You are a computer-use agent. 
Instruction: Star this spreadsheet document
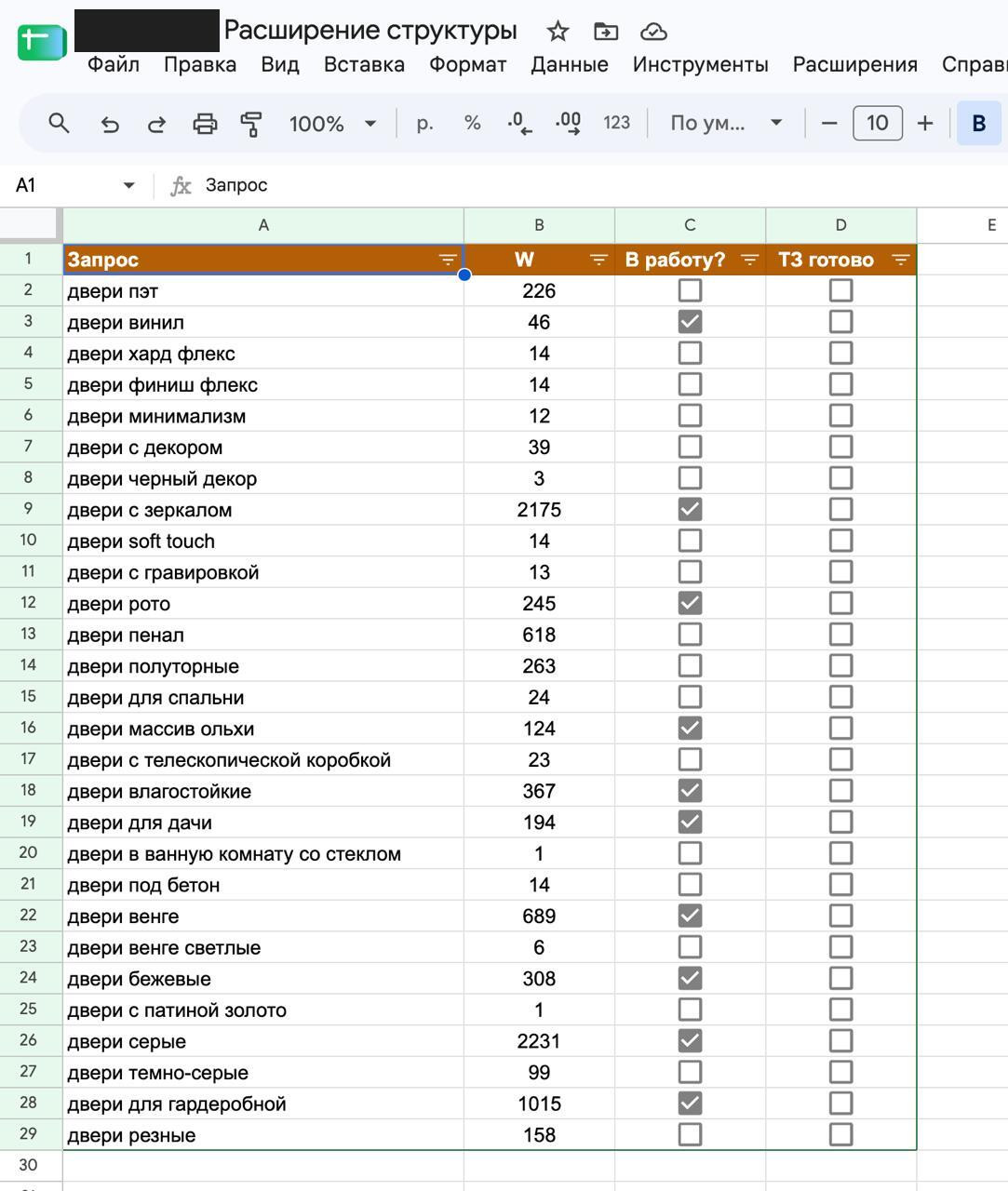[x=558, y=32]
